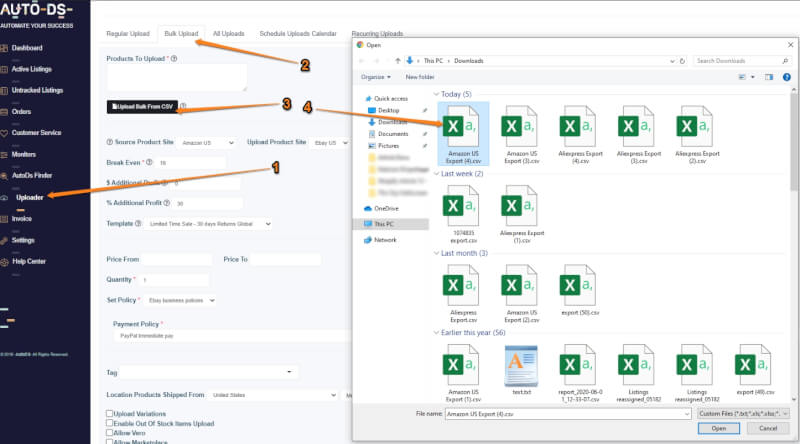This screenshot has height=444, width=800.
Task: Open the Dashboard sidebar item
Action: pos(27,48)
